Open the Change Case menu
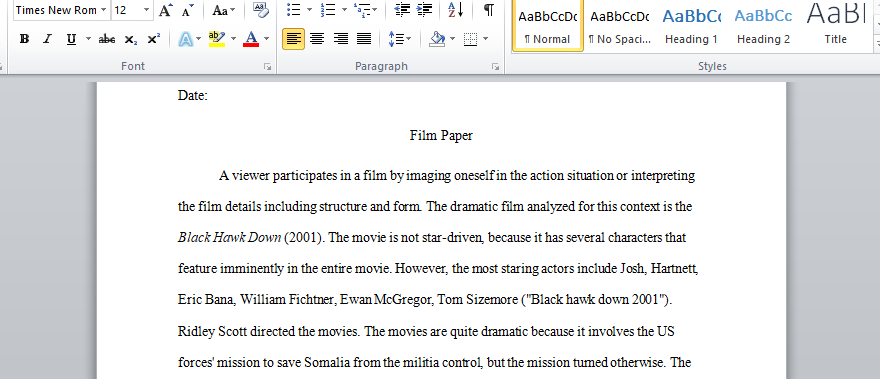The image size is (880, 379). click(x=224, y=10)
